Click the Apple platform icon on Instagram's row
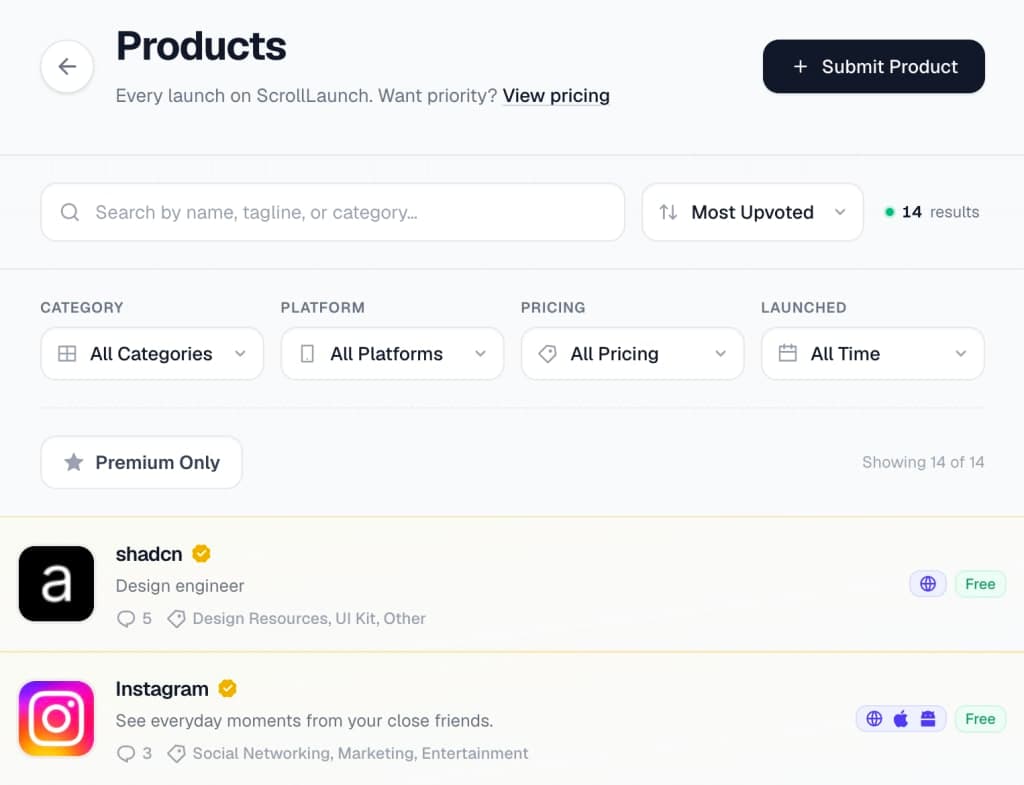1024x785 pixels. point(901,718)
